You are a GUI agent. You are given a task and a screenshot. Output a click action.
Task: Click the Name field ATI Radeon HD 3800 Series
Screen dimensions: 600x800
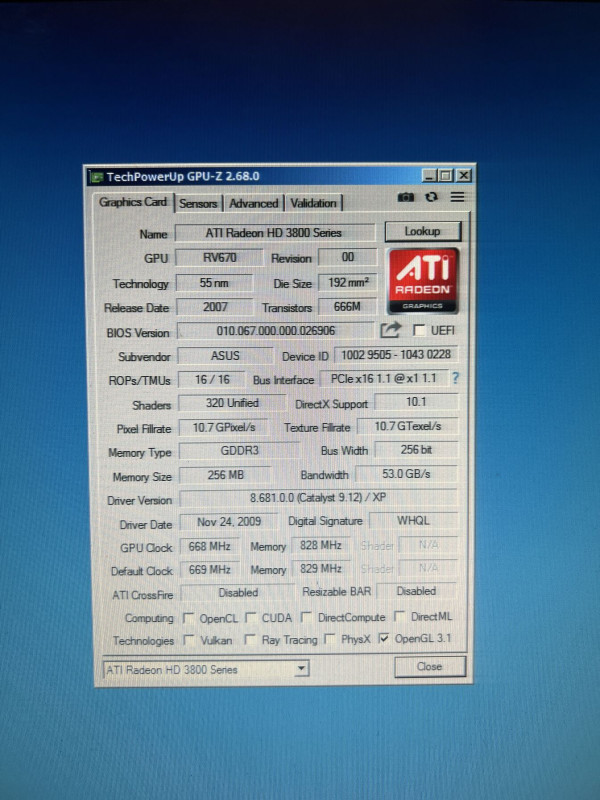pyautogui.click(x=274, y=233)
